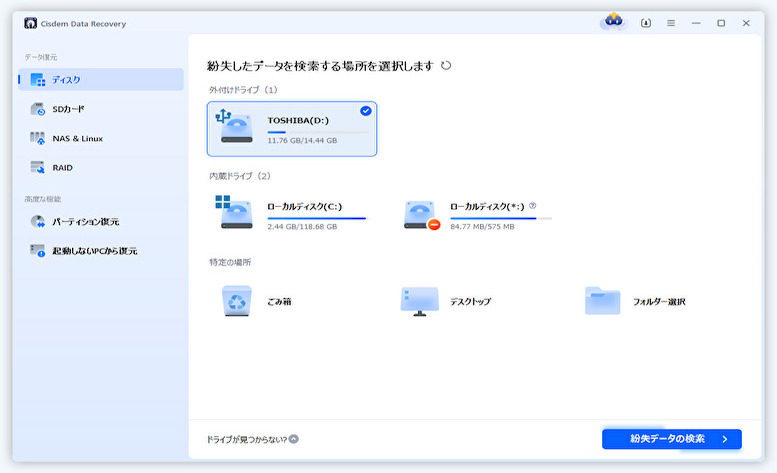
Task: Click the local disk (C:) Windows drive icon
Action: point(235,213)
